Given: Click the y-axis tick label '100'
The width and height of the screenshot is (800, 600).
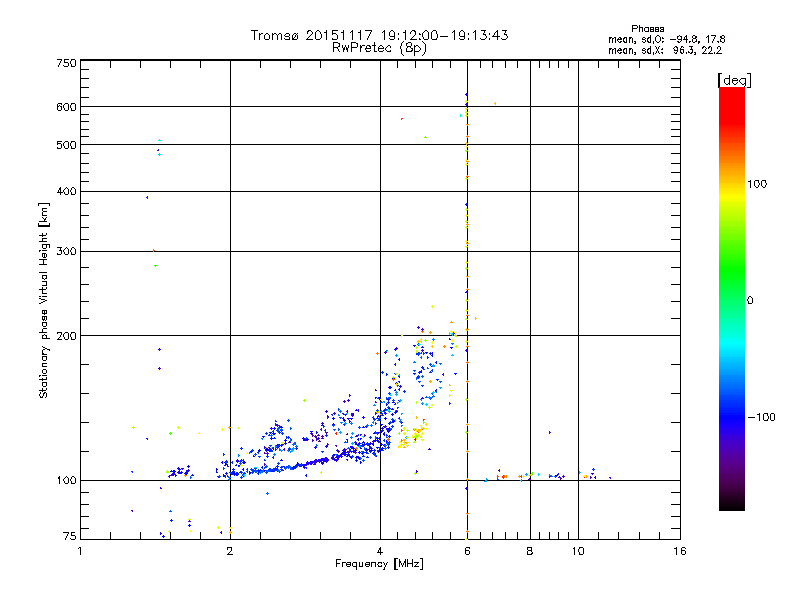Looking at the screenshot, I should click(x=66, y=481).
